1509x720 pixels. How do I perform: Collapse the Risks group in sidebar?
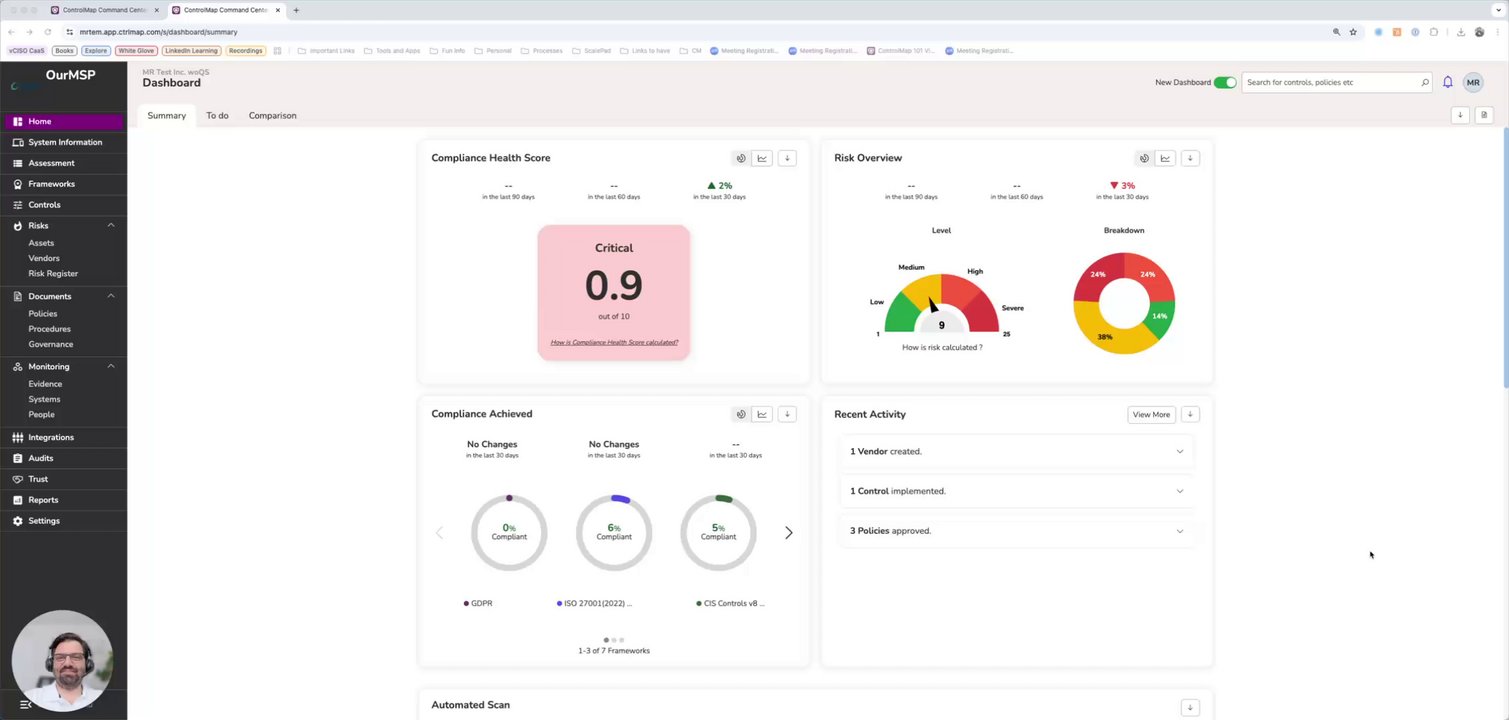point(111,226)
